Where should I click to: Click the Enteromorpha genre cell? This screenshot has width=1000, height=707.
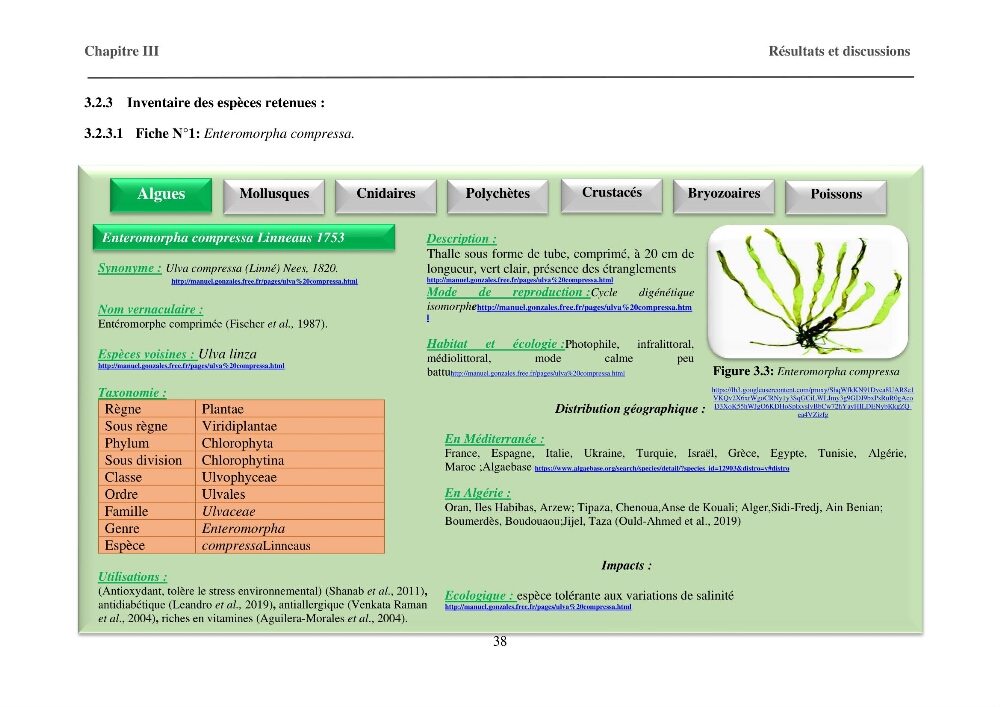(290, 528)
